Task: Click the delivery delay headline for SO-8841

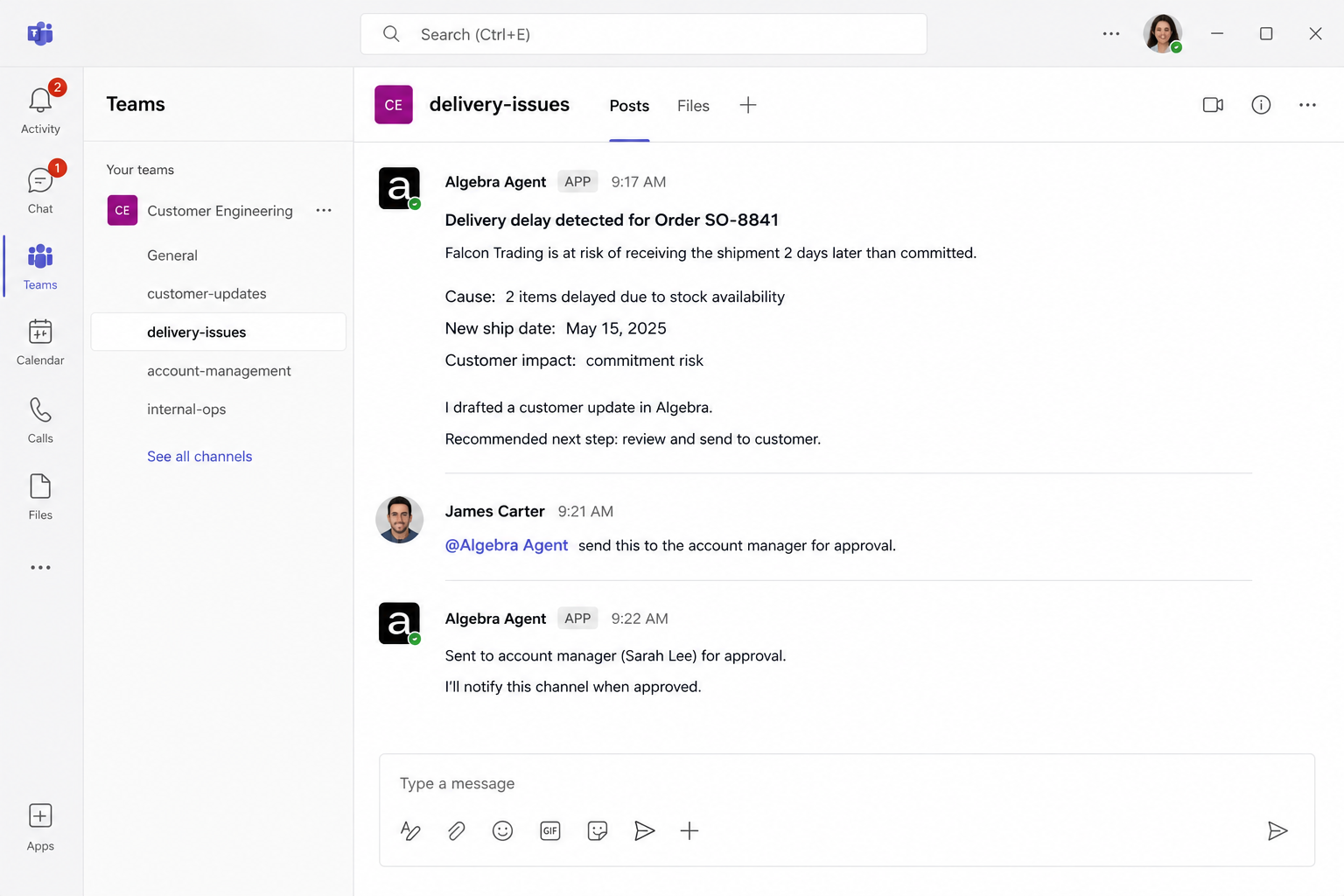Action: pos(612,220)
